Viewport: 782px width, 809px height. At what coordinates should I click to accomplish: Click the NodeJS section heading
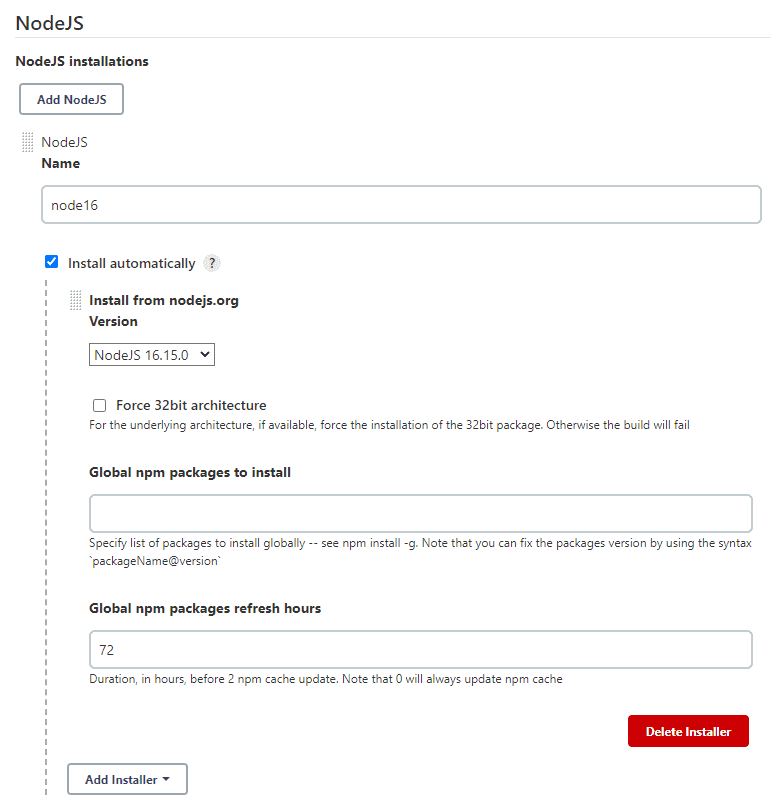pos(50,23)
